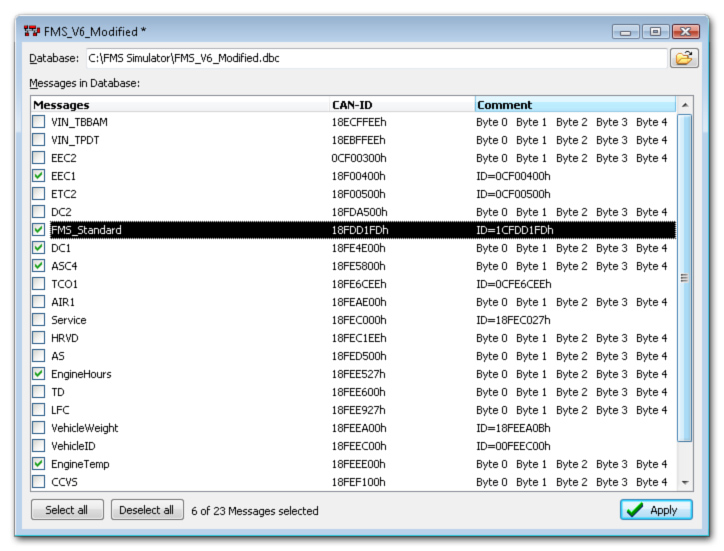Click the Deselect all button
Viewport: 724px width, 551px height.
[147, 510]
